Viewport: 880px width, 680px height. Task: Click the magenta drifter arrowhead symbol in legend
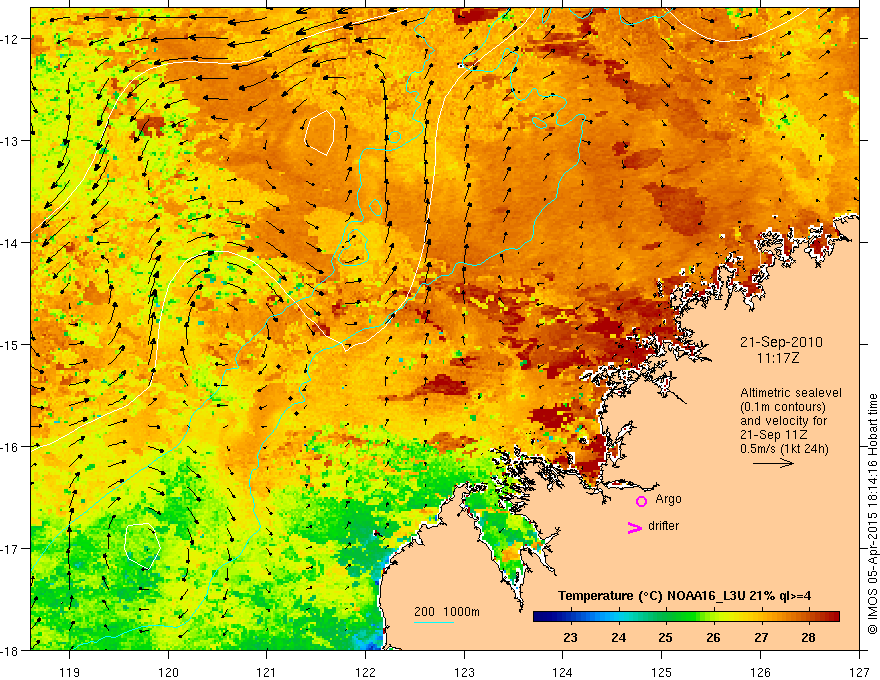pyautogui.click(x=634, y=528)
